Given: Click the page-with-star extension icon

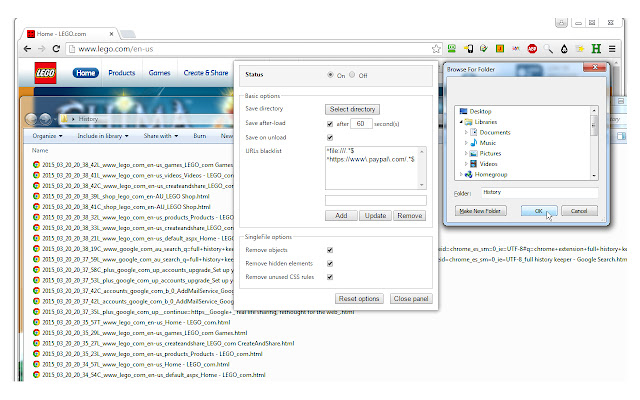Looking at the screenshot, I should pos(580,49).
